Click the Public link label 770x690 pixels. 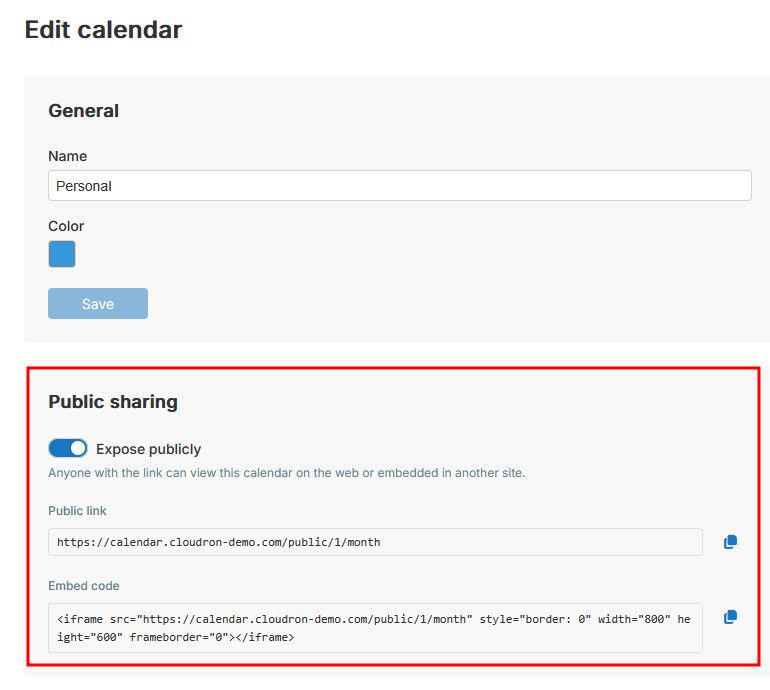(x=77, y=511)
